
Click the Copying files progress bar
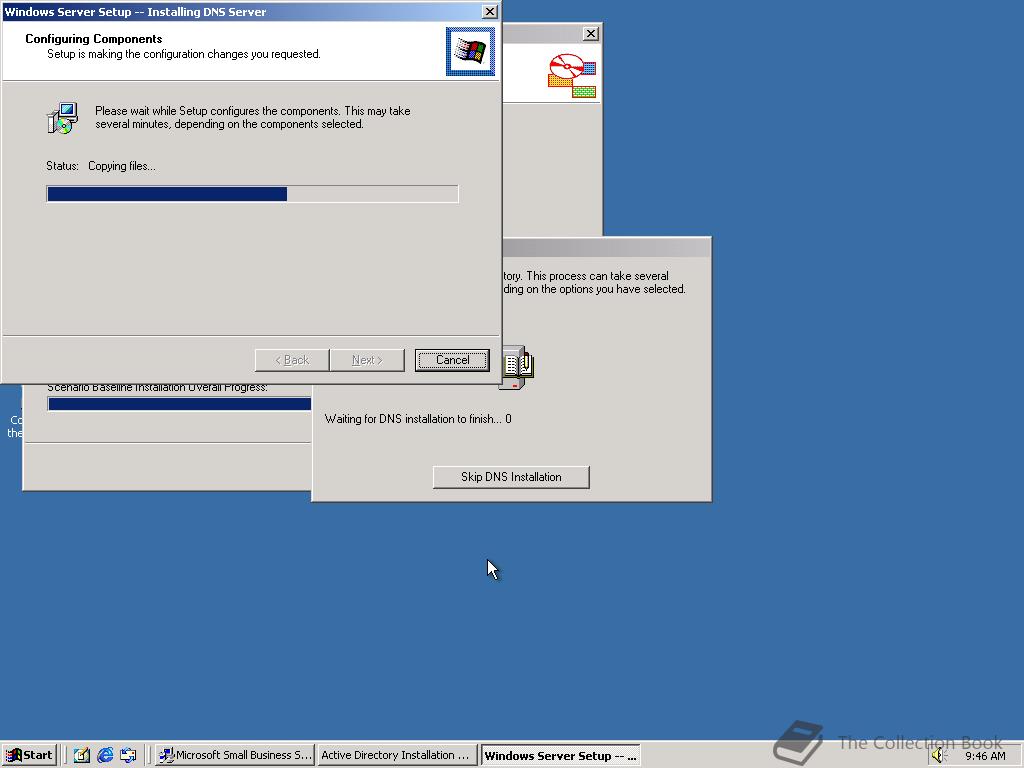click(253, 194)
